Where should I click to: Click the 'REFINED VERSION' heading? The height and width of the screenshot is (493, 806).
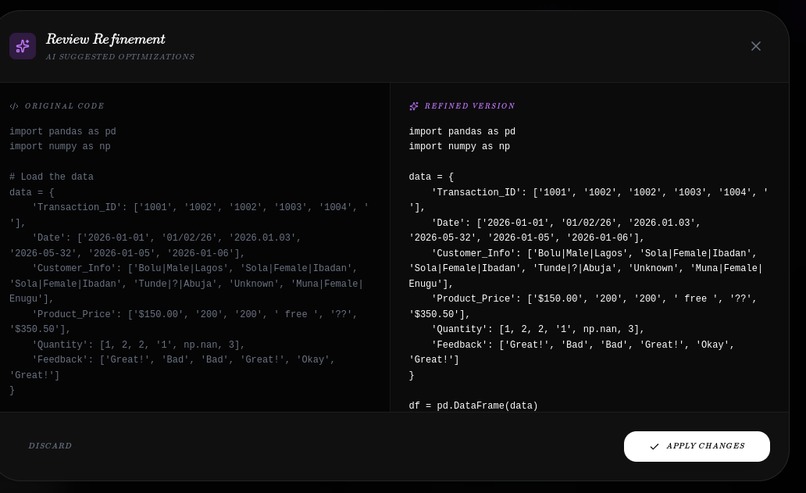coord(469,106)
